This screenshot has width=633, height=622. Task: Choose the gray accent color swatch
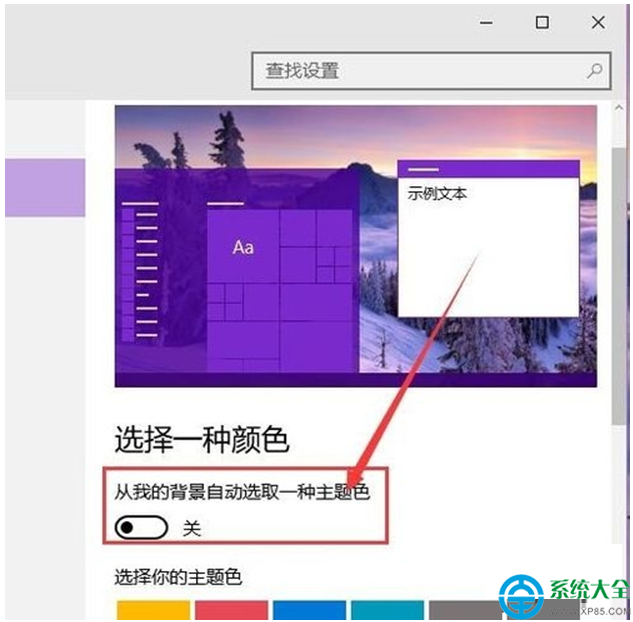(458, 610)
